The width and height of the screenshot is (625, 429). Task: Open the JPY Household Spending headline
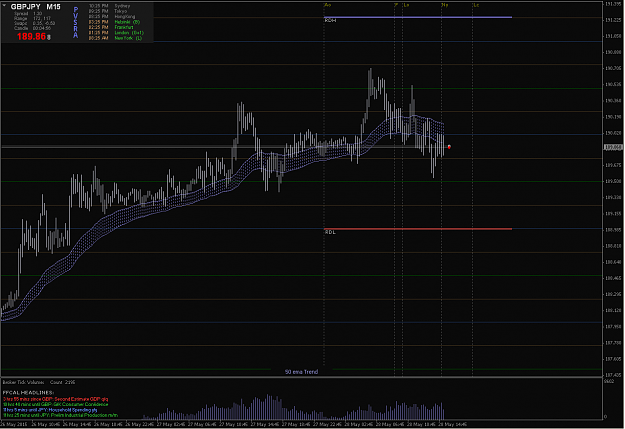[x=50, y=409]
